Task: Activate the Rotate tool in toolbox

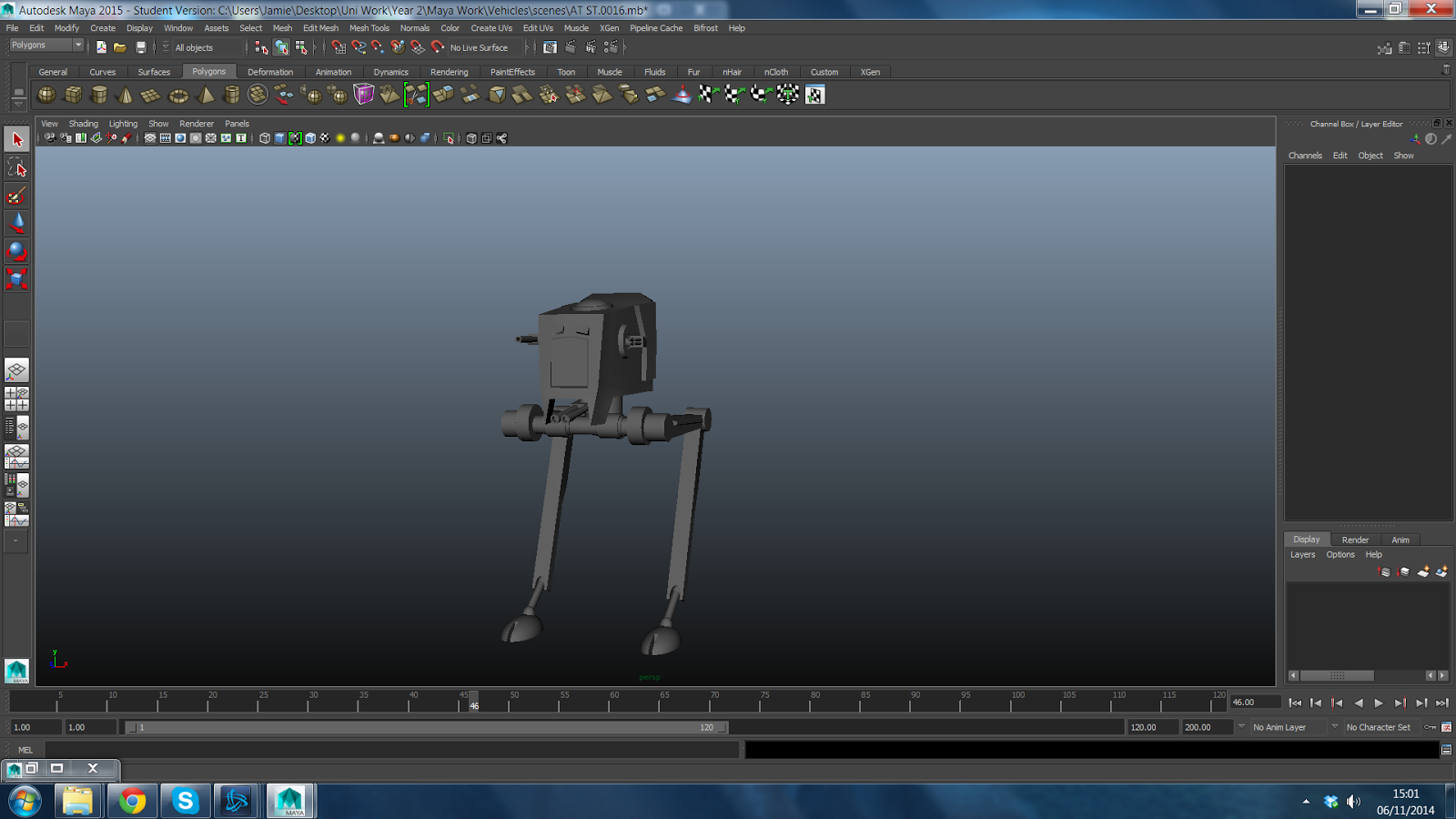Action: point(16,251)
